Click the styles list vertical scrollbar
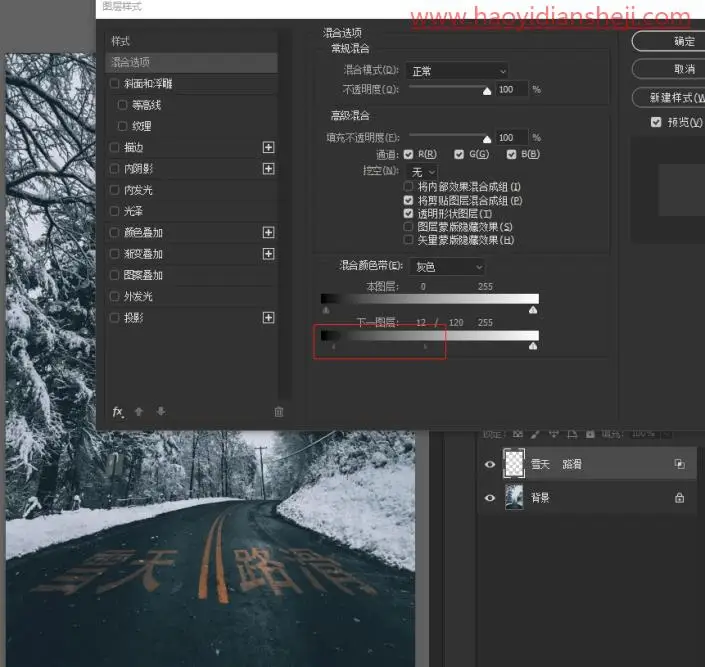This screenshot has width=705, height=667. (283, 214)
